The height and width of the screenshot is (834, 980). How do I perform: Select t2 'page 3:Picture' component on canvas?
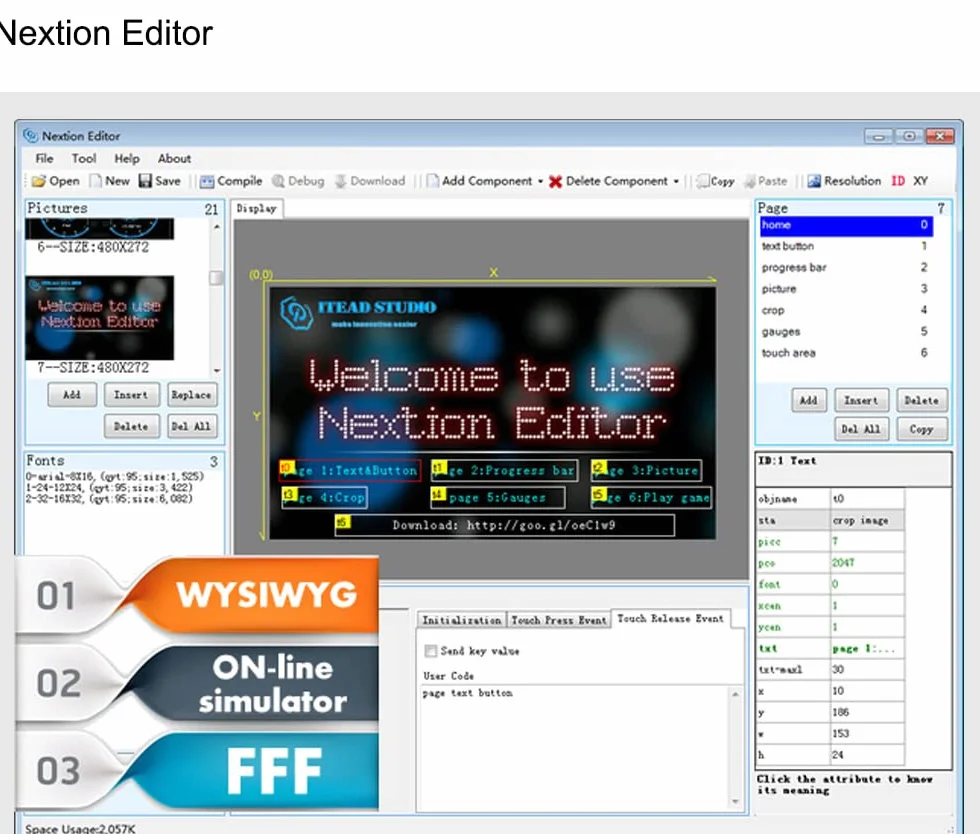tap(646, 471)
